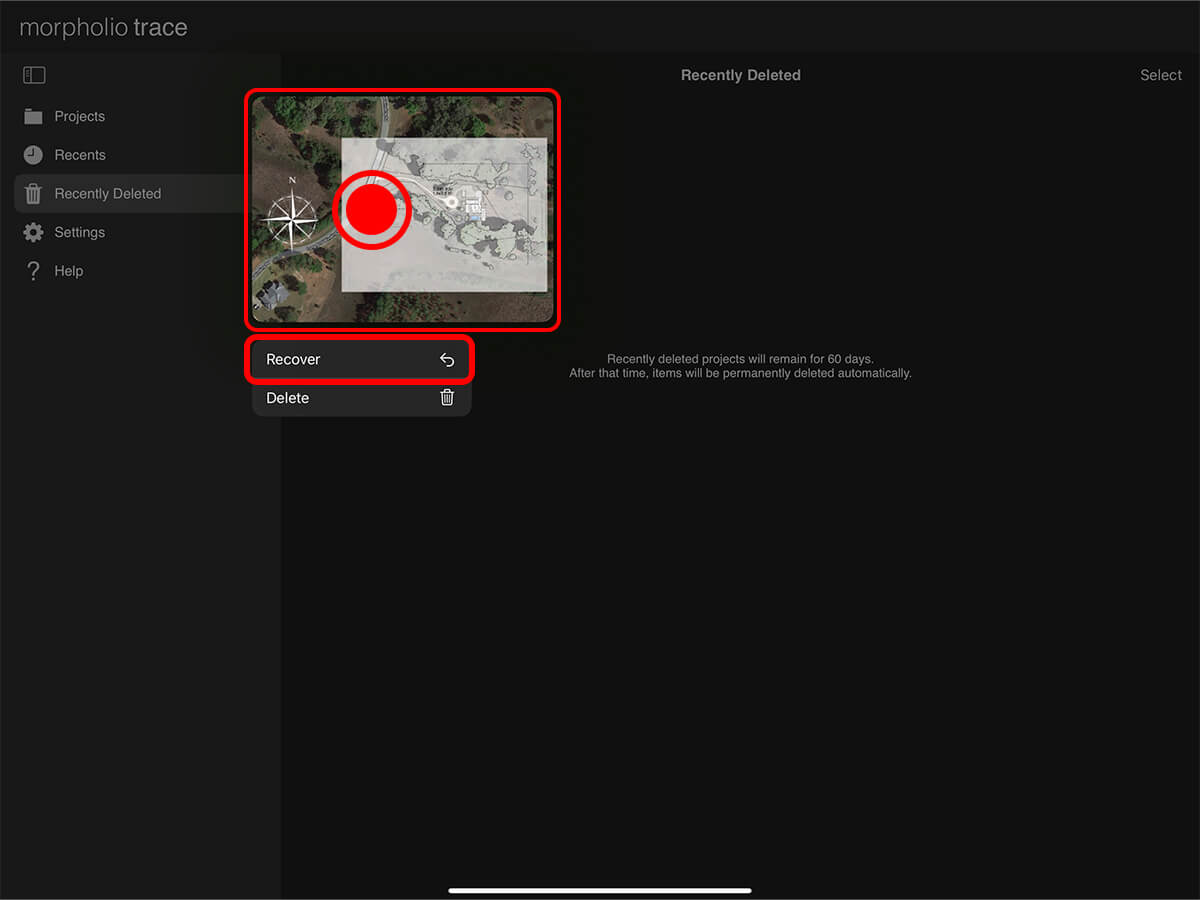1200x900 pixels.
Task: Choose Recover from the context menu
Action: pos(293,360)
